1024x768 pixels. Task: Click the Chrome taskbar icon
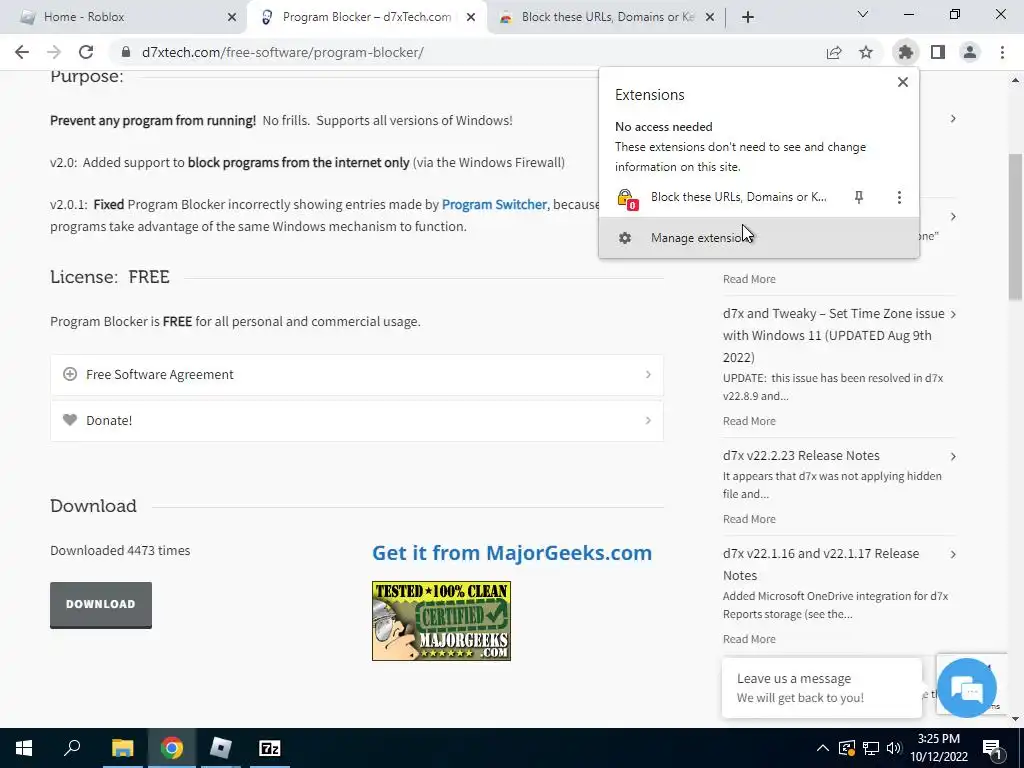172,748
